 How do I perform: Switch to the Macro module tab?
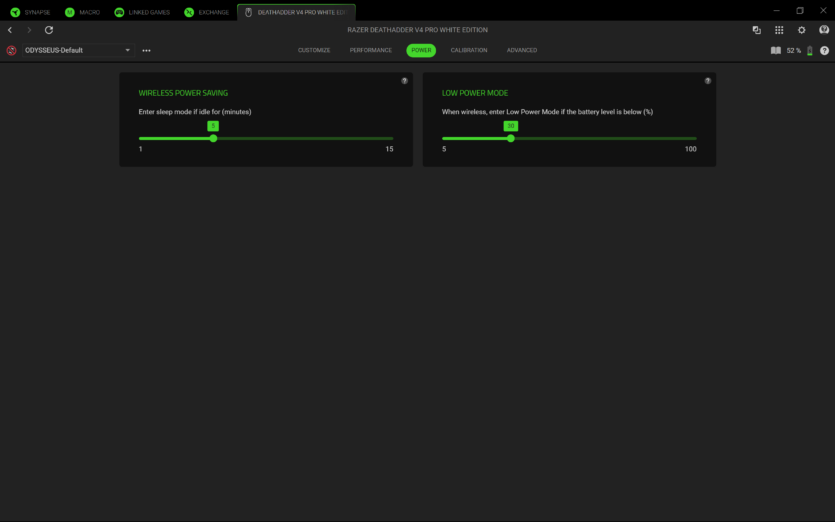(83, 12)
